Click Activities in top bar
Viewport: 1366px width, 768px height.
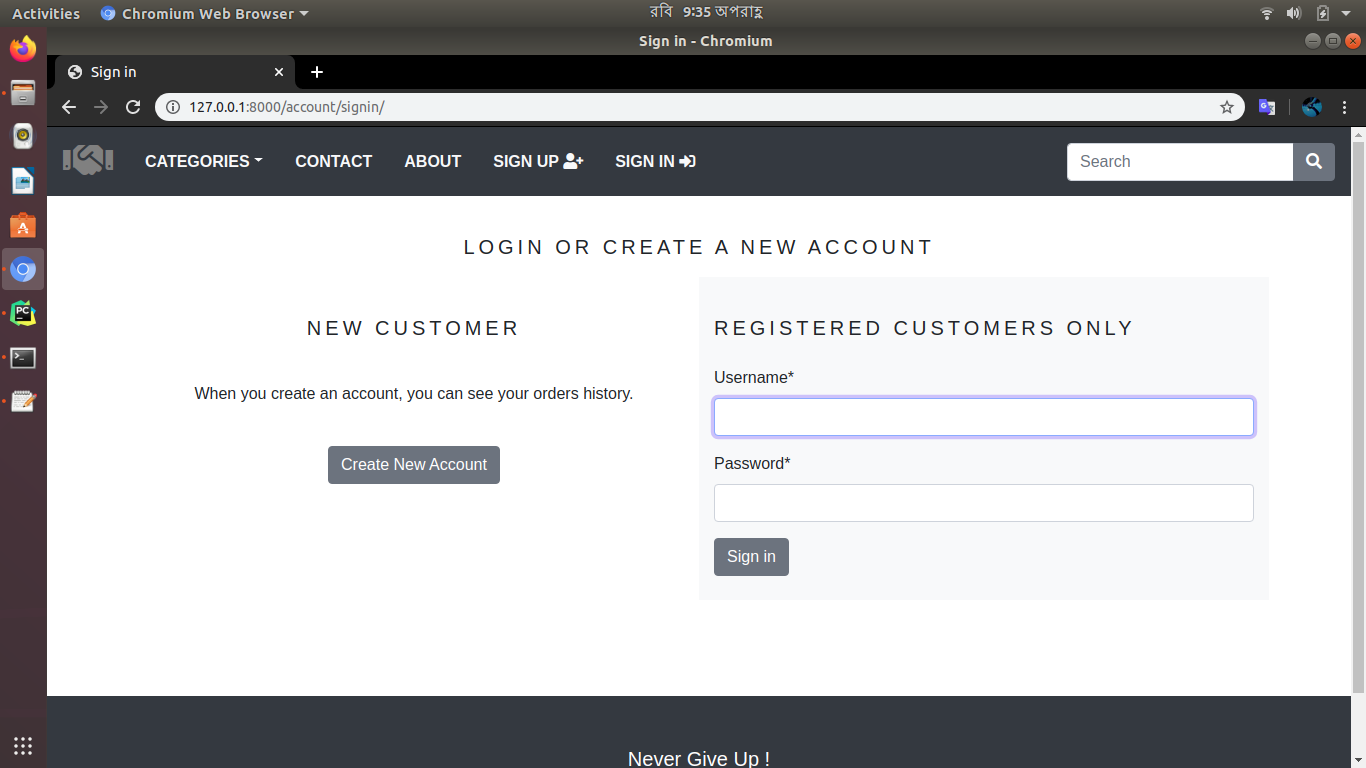pos(46,14)
